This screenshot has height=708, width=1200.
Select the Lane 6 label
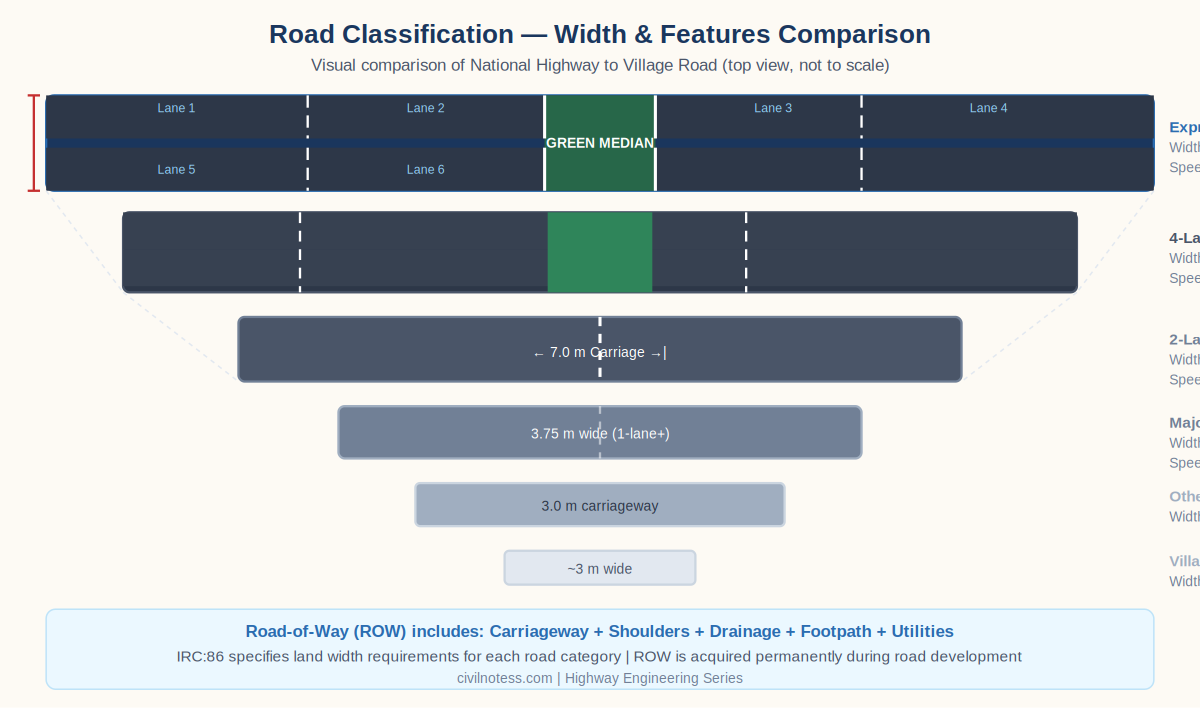click(x=425, y=170)
